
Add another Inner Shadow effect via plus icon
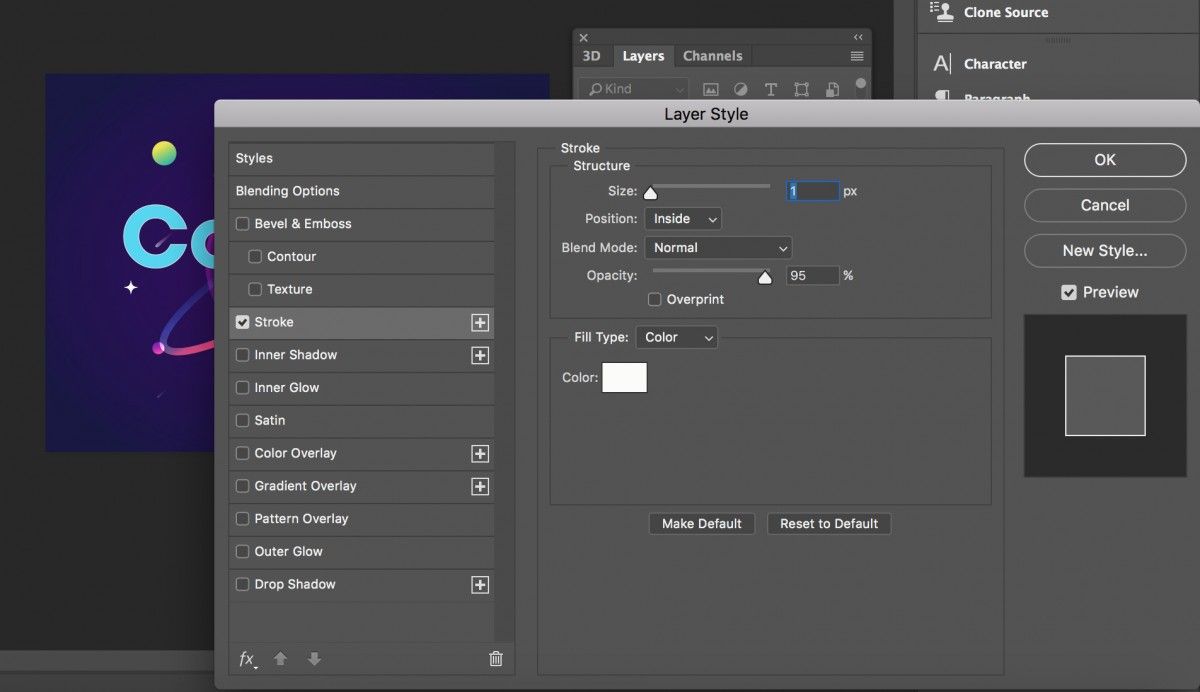click(x=480, y=356)
